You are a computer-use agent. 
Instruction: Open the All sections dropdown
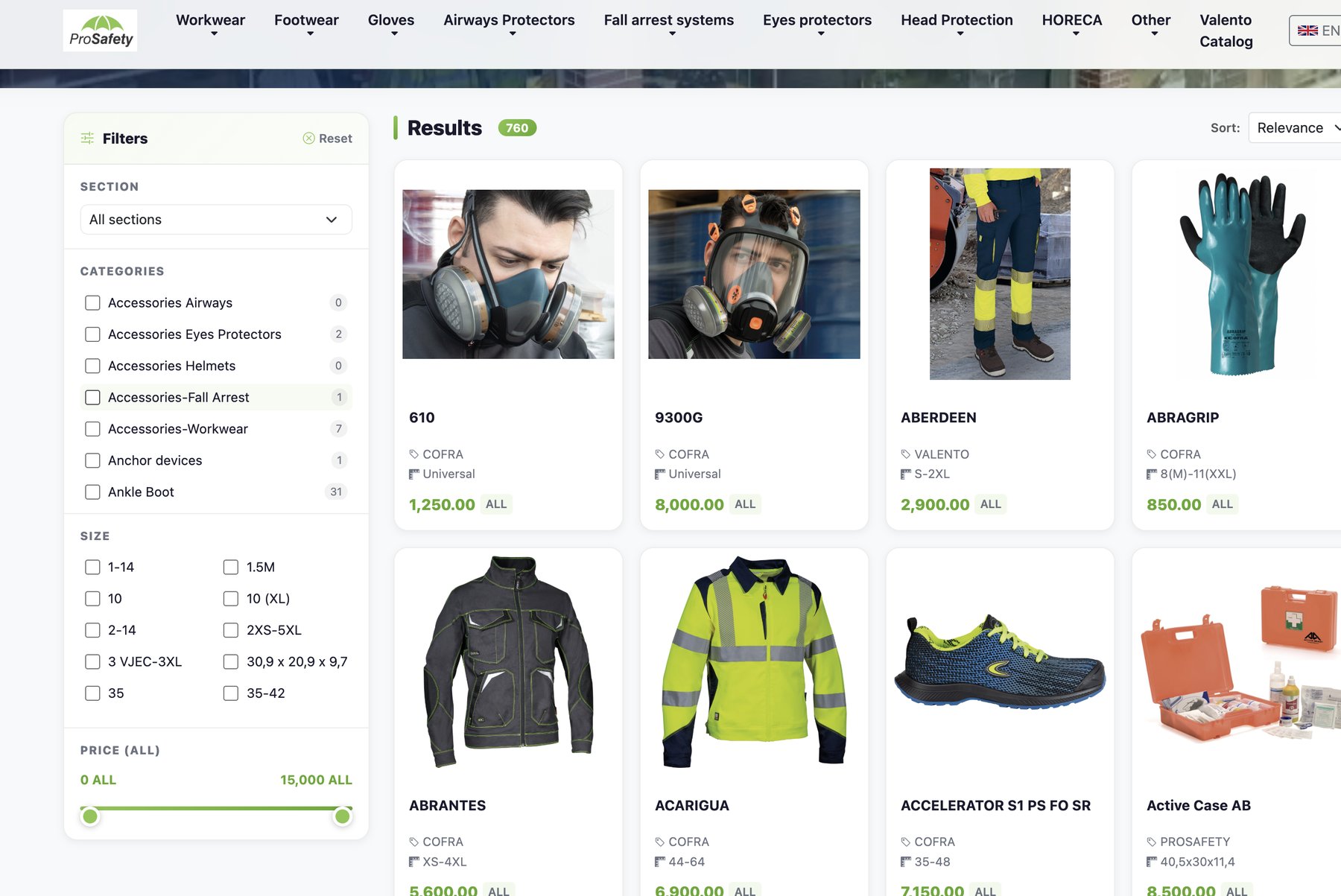(x=216, y=220)
